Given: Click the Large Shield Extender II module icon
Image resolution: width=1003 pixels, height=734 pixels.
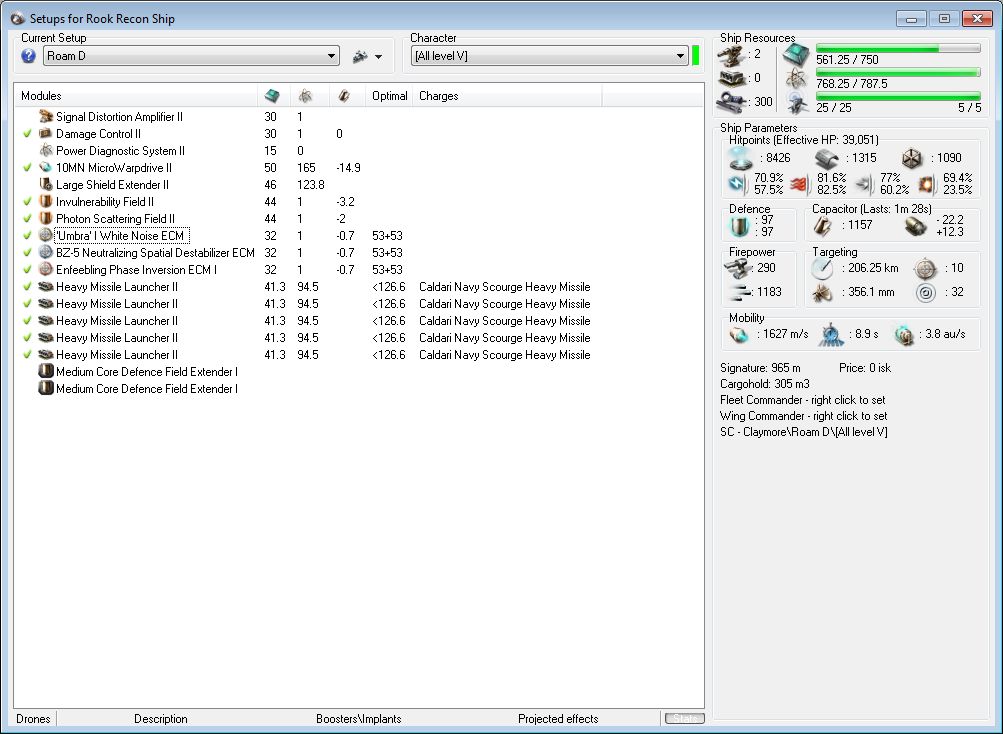Looking at the screenshot, I should [x=45, y=184].
